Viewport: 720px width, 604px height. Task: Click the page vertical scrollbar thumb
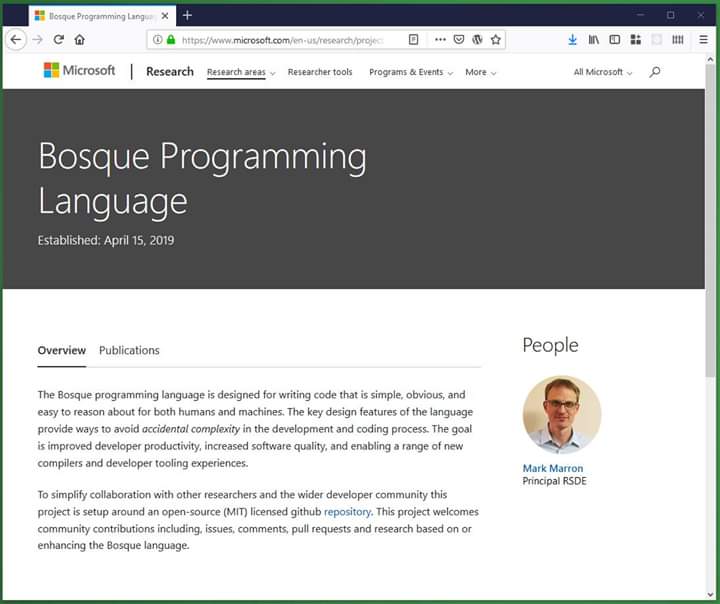710,220
